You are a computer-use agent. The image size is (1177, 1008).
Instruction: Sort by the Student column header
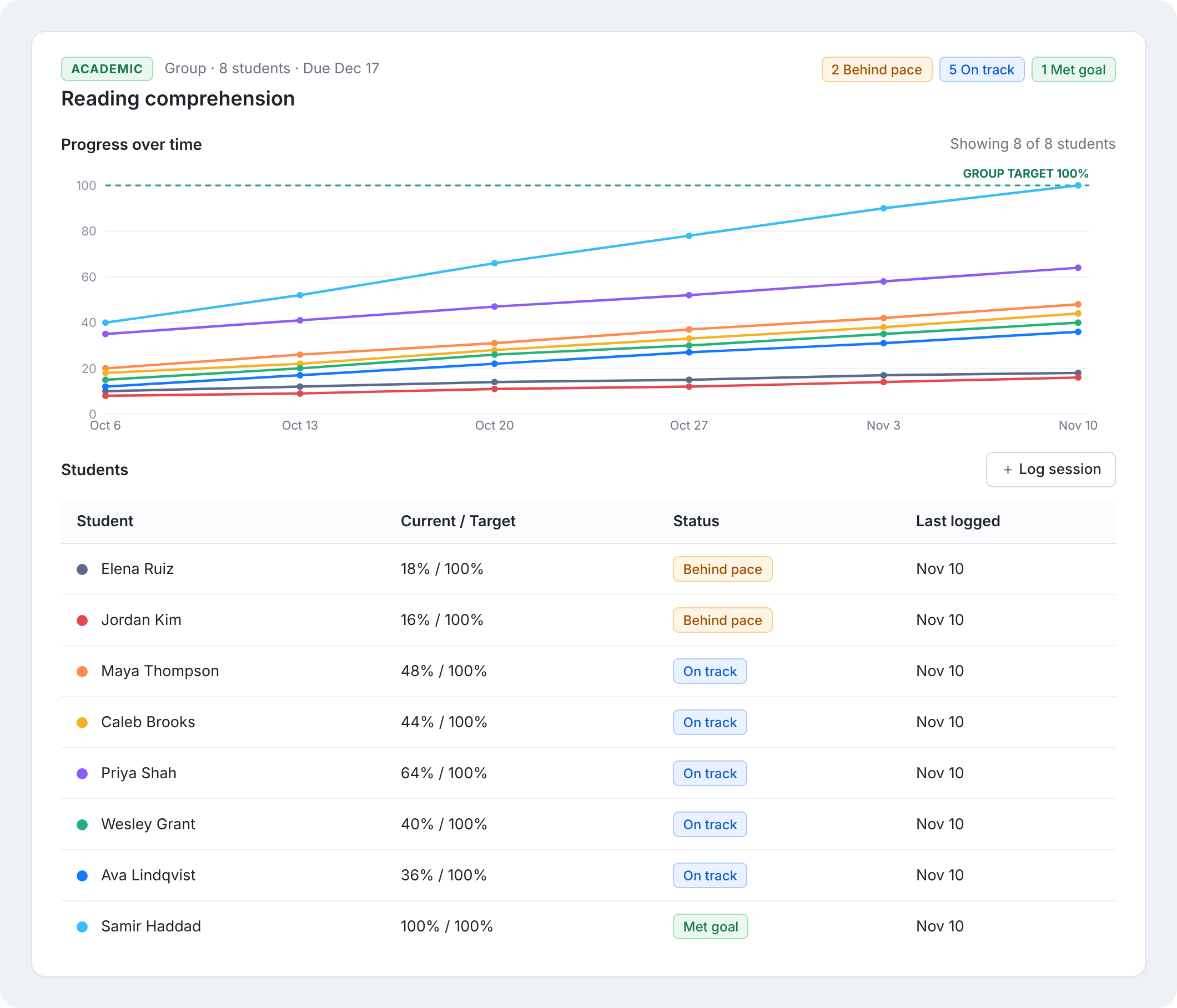click(105, 521)
